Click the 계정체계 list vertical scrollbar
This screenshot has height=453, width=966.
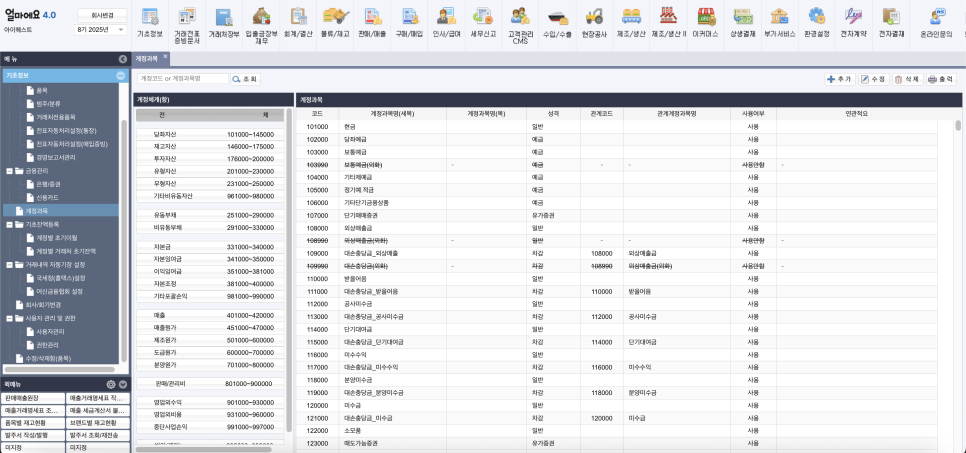[x=290, y=271]
